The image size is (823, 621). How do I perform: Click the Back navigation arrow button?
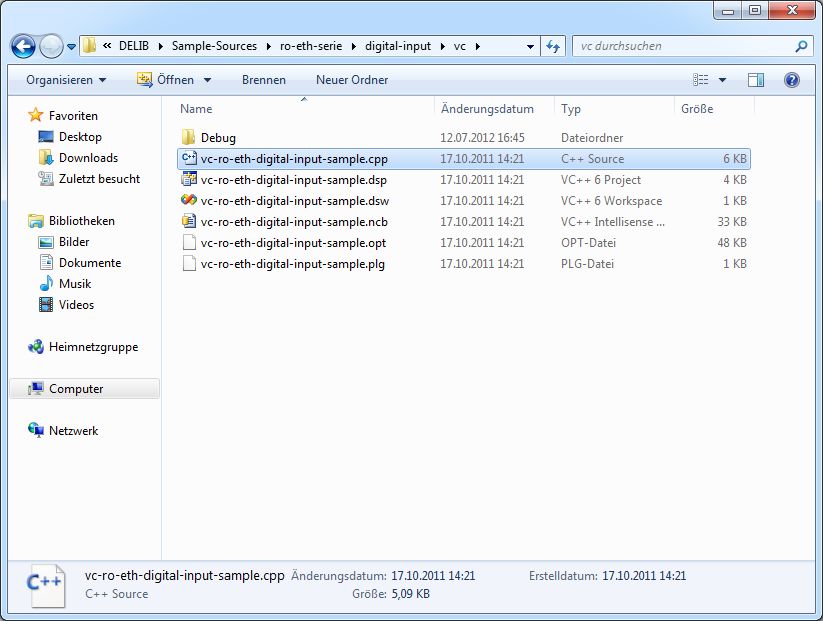coord(23,46)
